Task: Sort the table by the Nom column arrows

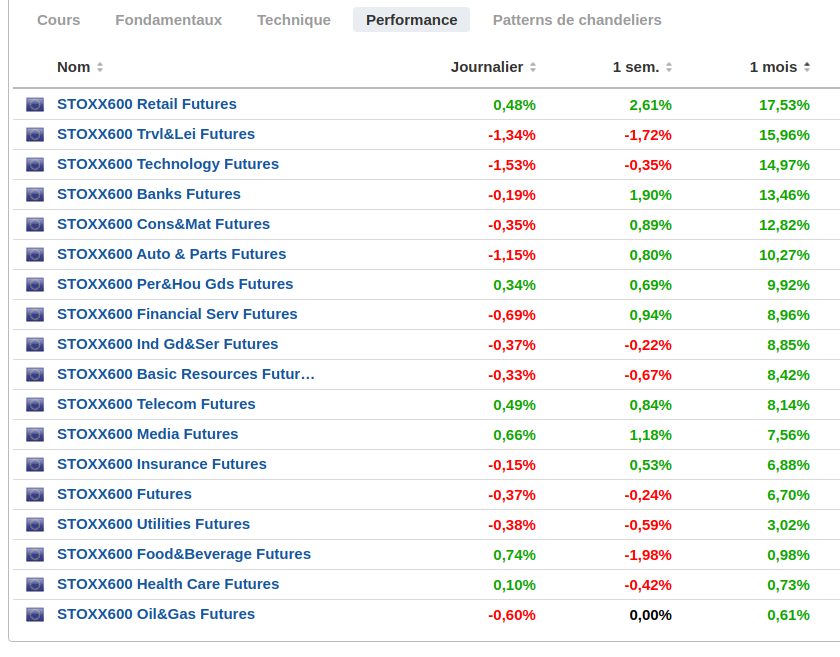Action: [100, 67]
